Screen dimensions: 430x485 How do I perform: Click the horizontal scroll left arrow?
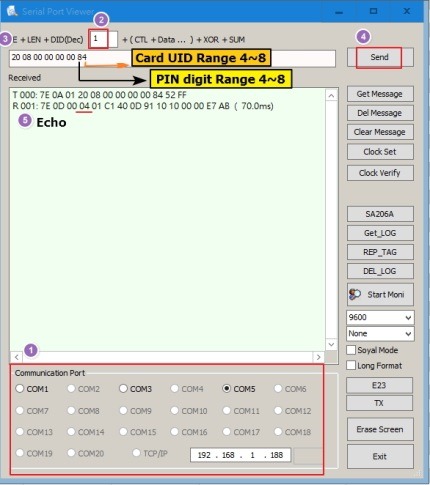click(x=16, y=357)
